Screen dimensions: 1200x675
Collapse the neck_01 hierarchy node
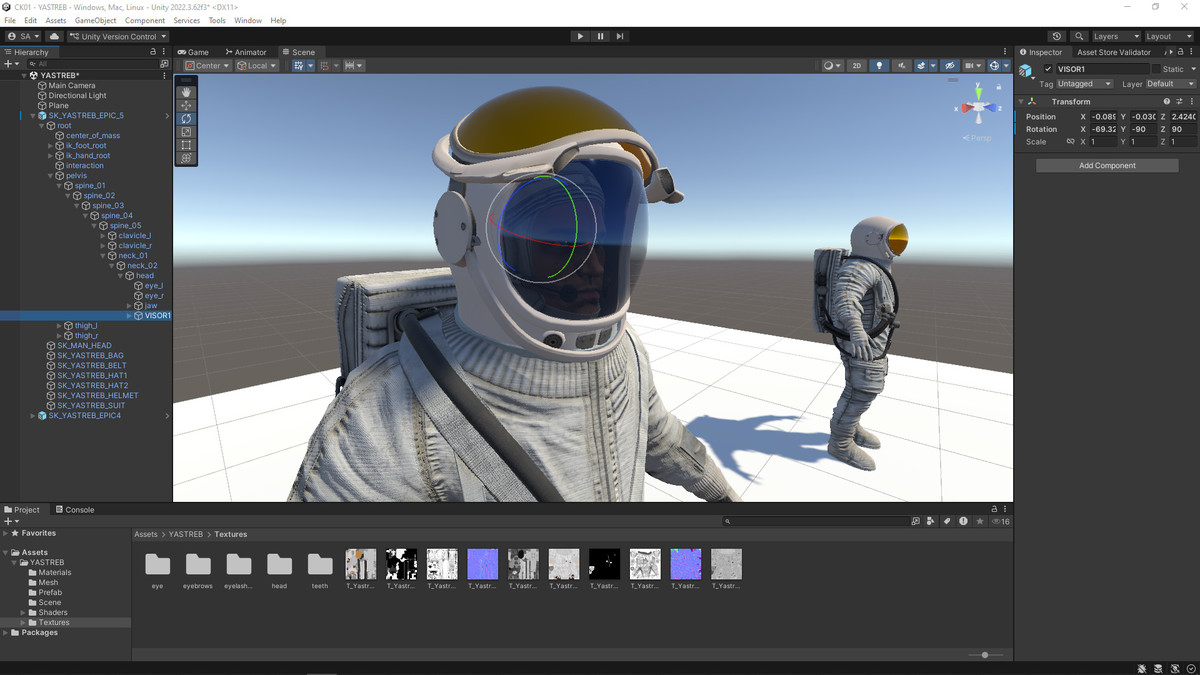(x=103, y=256)
